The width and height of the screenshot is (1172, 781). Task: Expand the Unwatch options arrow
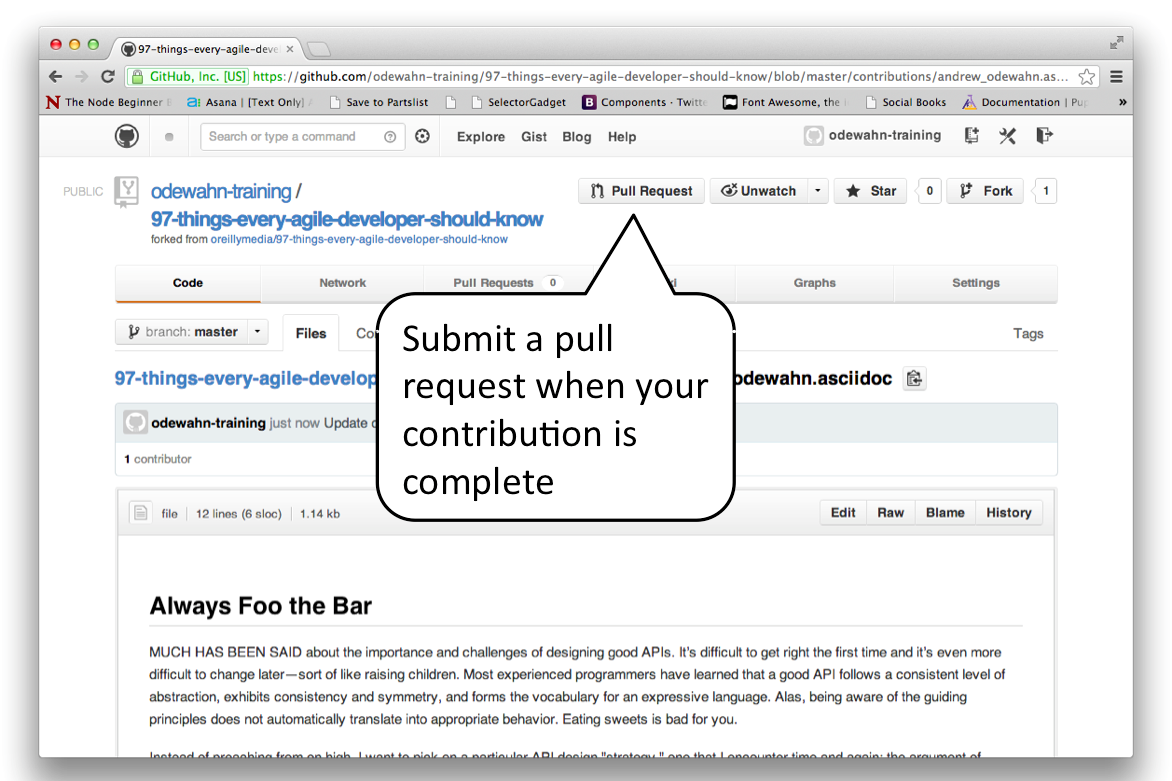pos(816,191)
